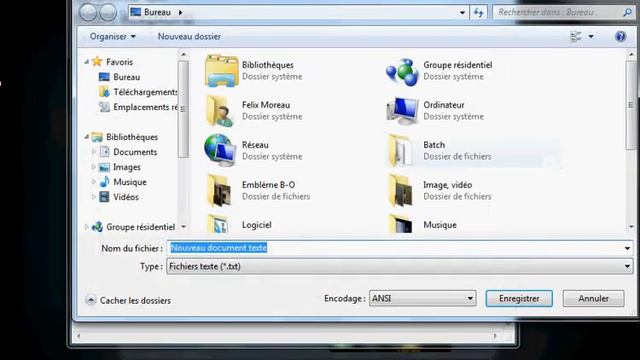Expand the Vidéos library node
The height and width of the screenshot is (360, 640).
click(93, 197)
